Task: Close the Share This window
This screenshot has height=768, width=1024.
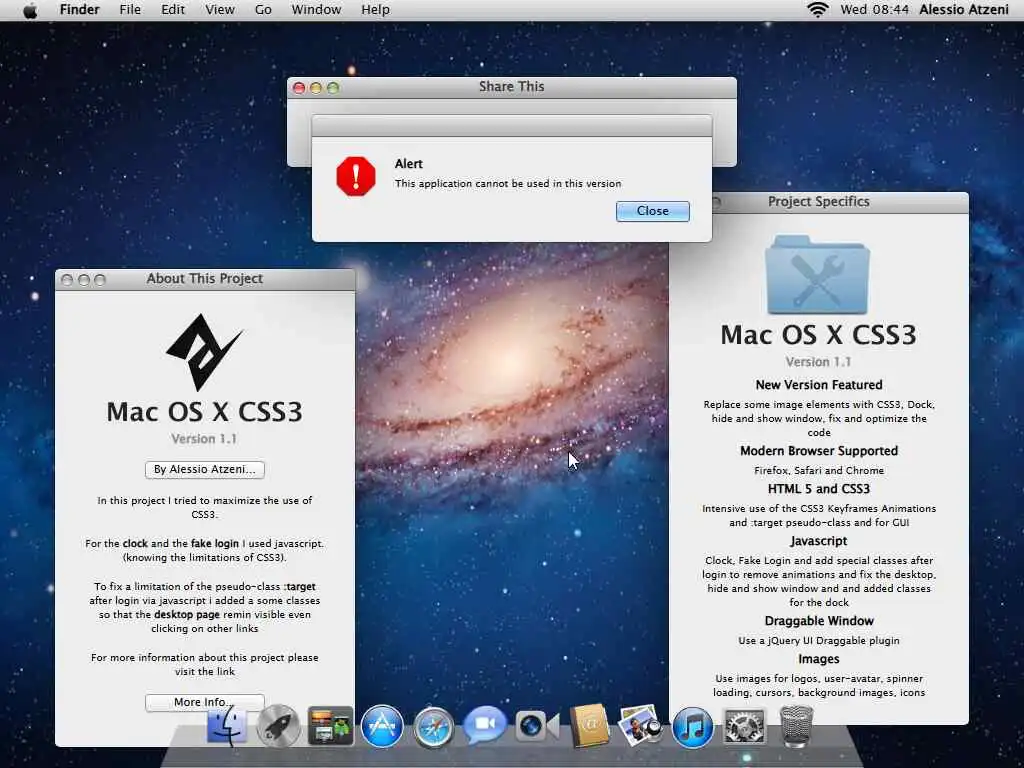Action: pyautogui.click(x=299, y=88)
